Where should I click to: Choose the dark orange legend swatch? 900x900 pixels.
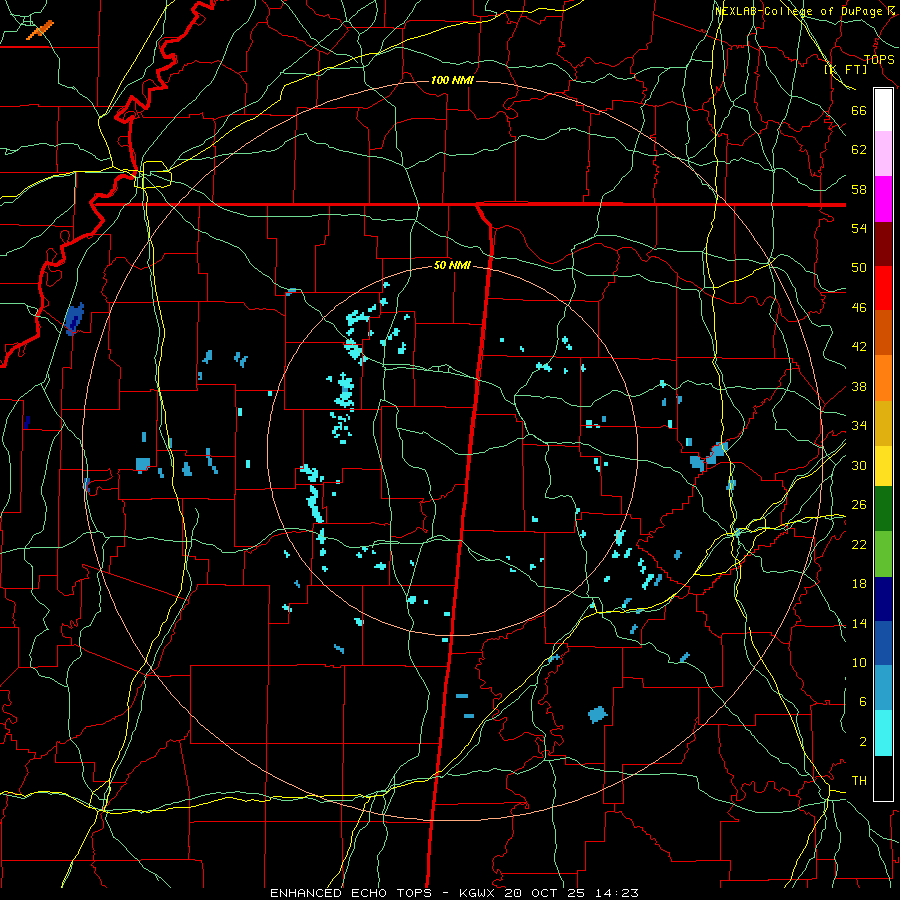click(x=883, y=332)
